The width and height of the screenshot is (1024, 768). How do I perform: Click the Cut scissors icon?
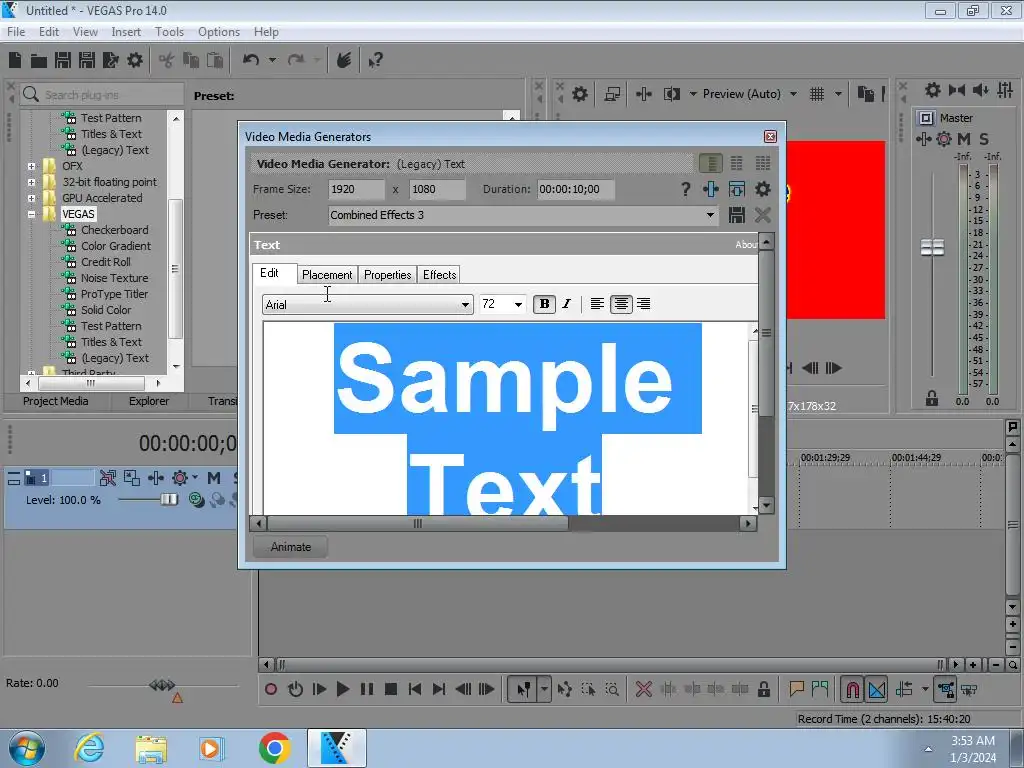(x=167, y=61)
